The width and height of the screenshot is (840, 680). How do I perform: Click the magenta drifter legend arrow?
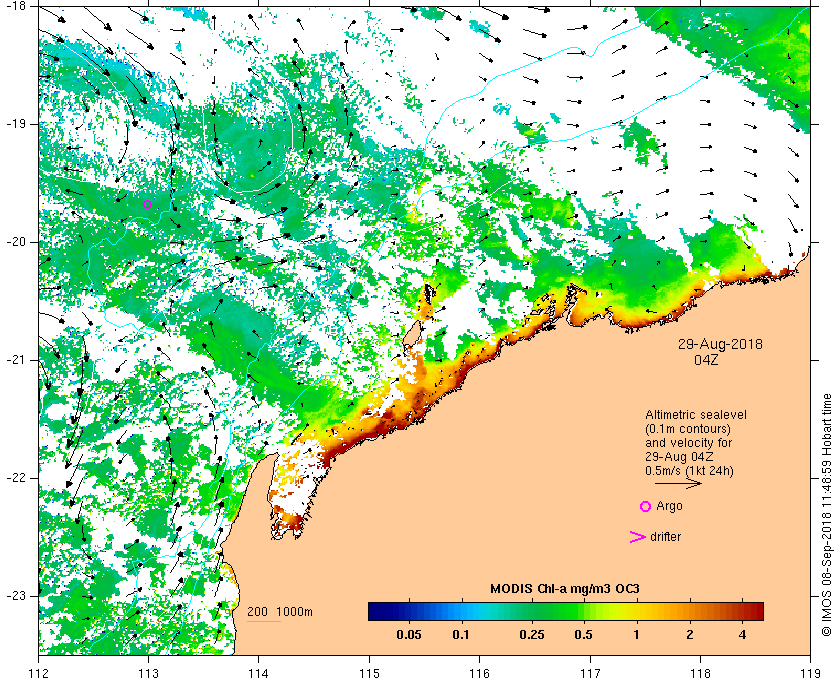click(x=637, y=537)
